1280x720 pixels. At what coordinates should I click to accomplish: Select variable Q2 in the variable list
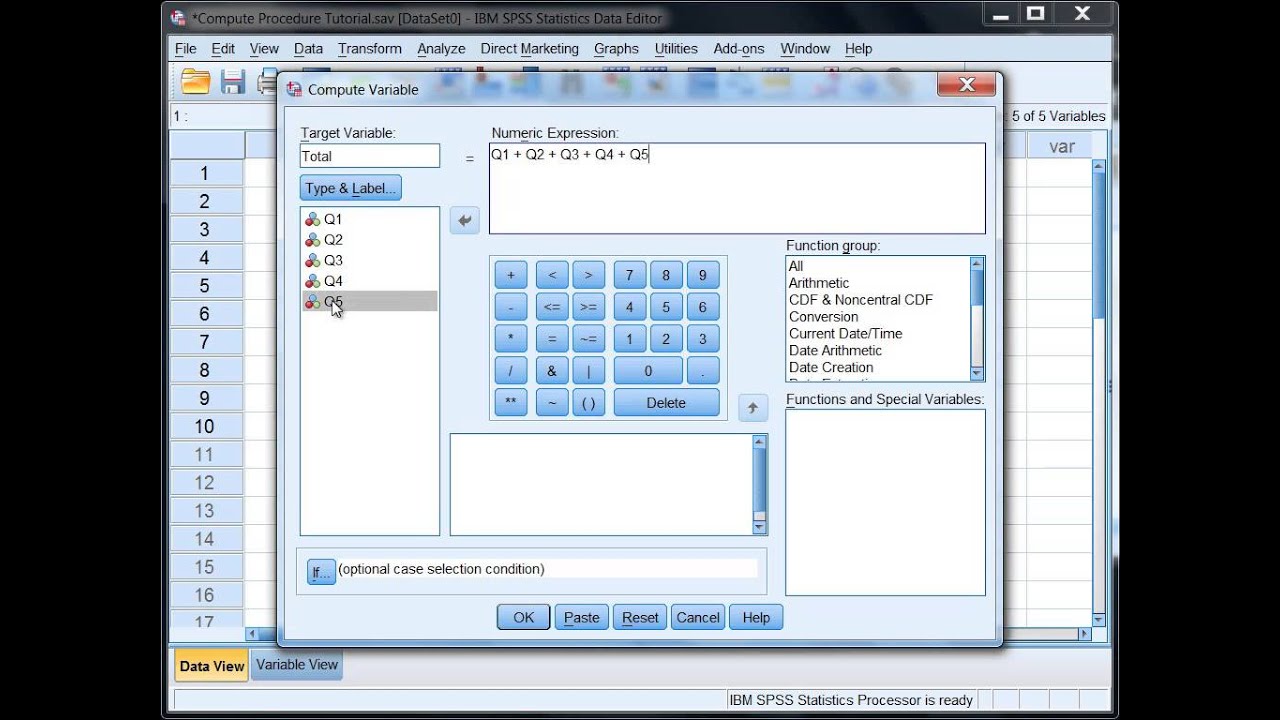click(x=369, y=240)
